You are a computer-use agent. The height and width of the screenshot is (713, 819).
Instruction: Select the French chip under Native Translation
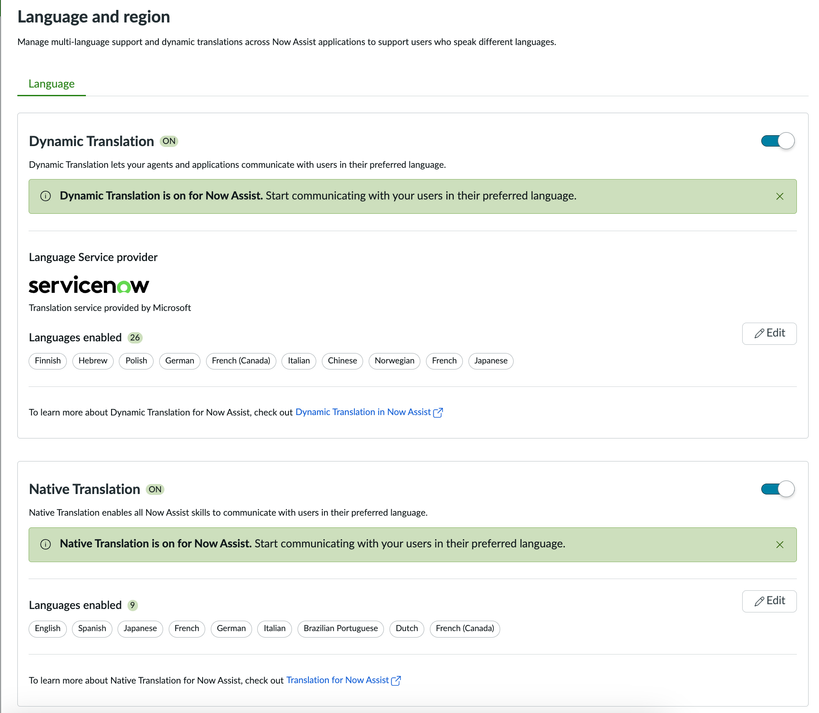[187, 628]
